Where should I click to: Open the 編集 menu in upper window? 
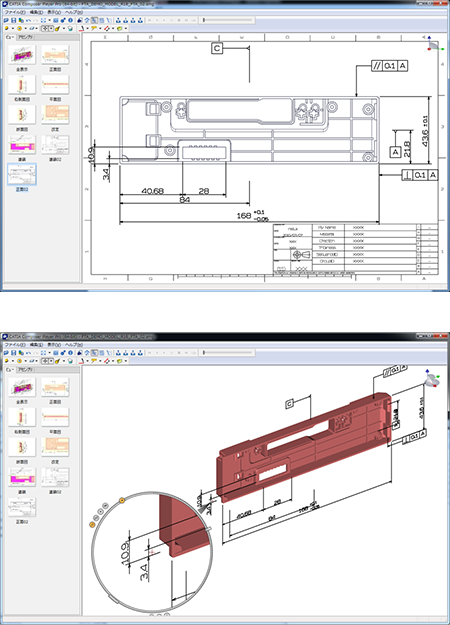click(36, 12)
